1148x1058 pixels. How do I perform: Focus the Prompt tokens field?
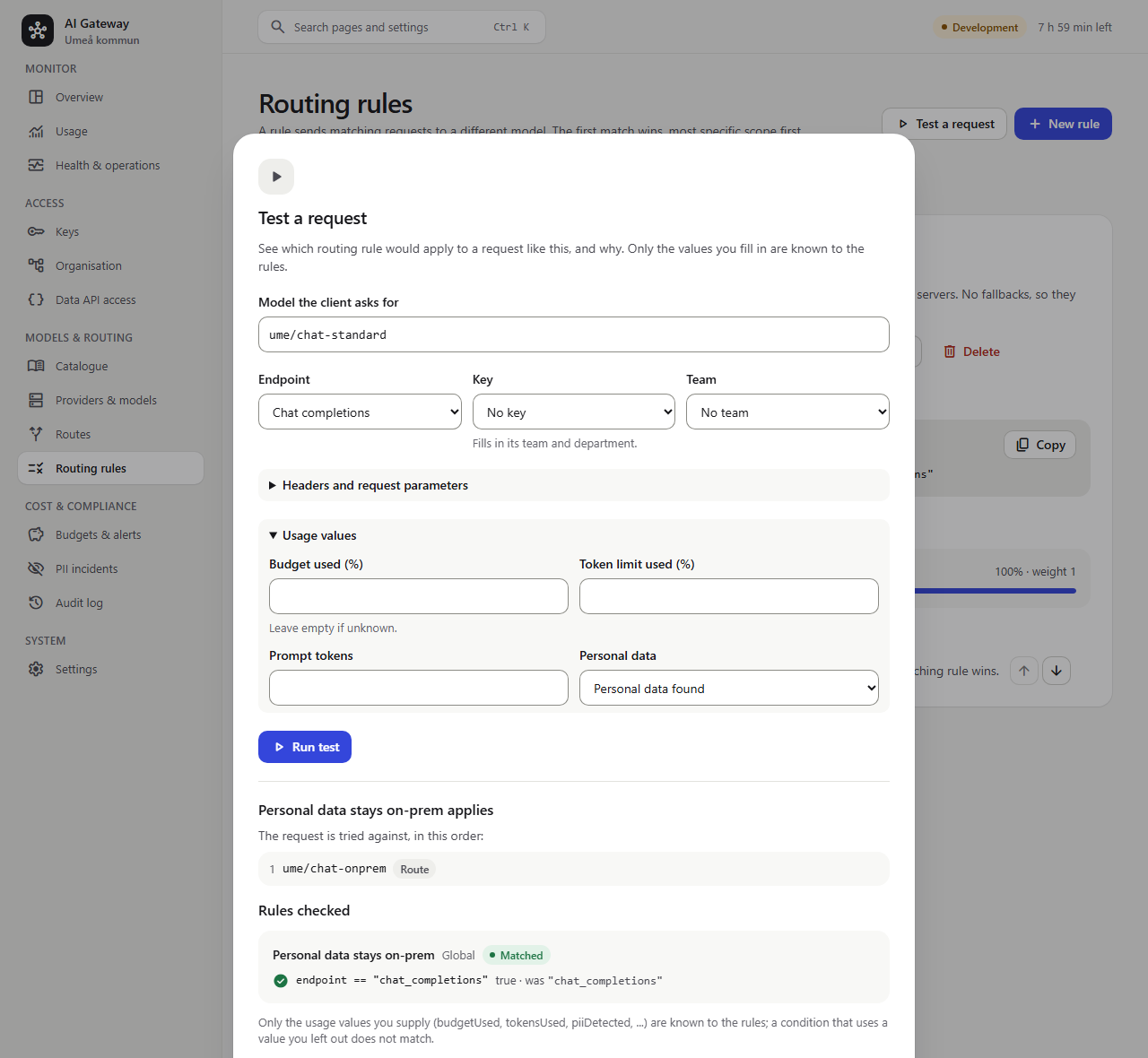coord(419,688)
